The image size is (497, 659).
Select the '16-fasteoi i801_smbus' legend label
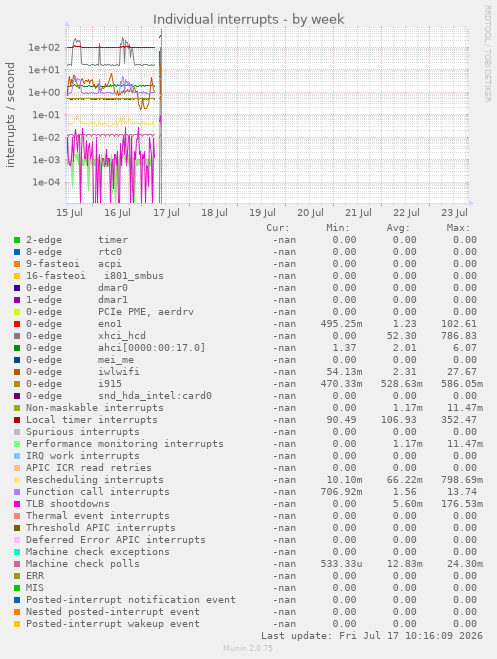[x=95, y=276]
